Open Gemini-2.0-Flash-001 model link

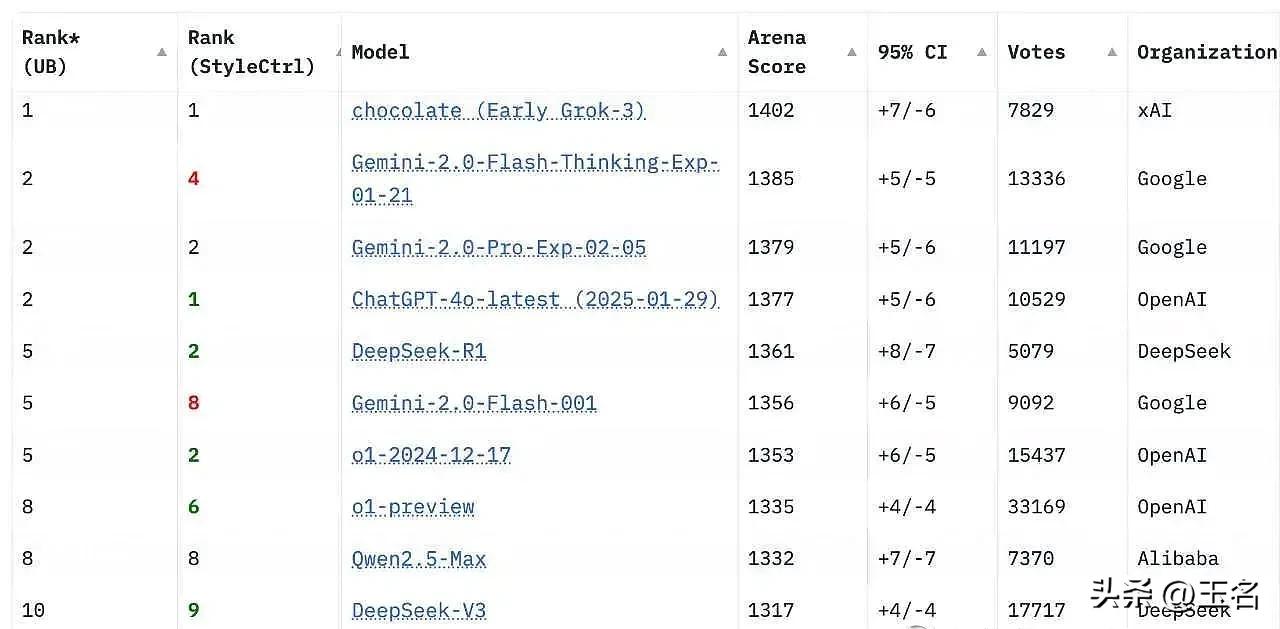(474, 403)
